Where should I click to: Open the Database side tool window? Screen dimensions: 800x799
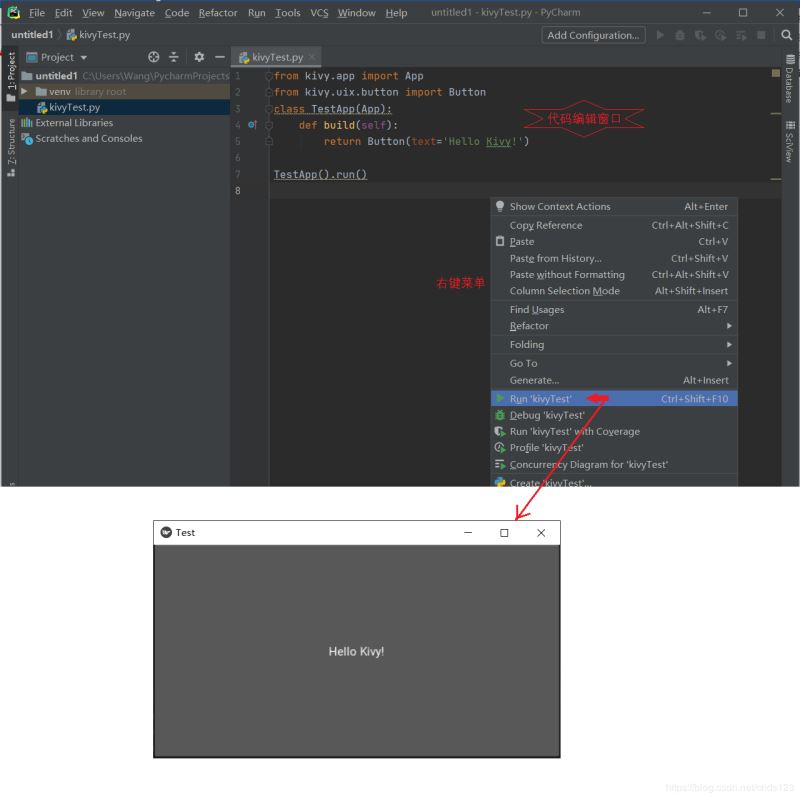790,78
